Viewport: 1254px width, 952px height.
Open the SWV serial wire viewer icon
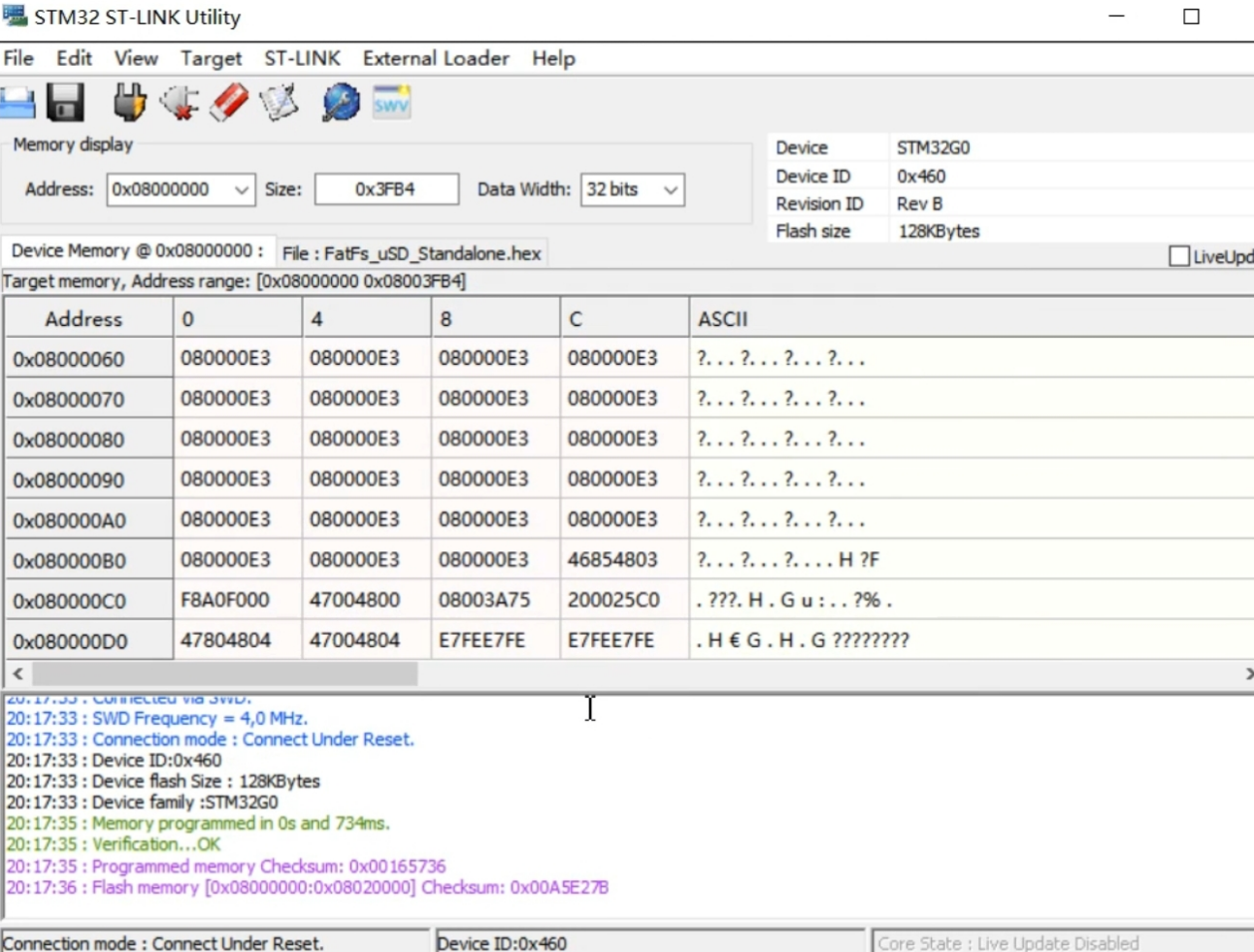(391, 103)
